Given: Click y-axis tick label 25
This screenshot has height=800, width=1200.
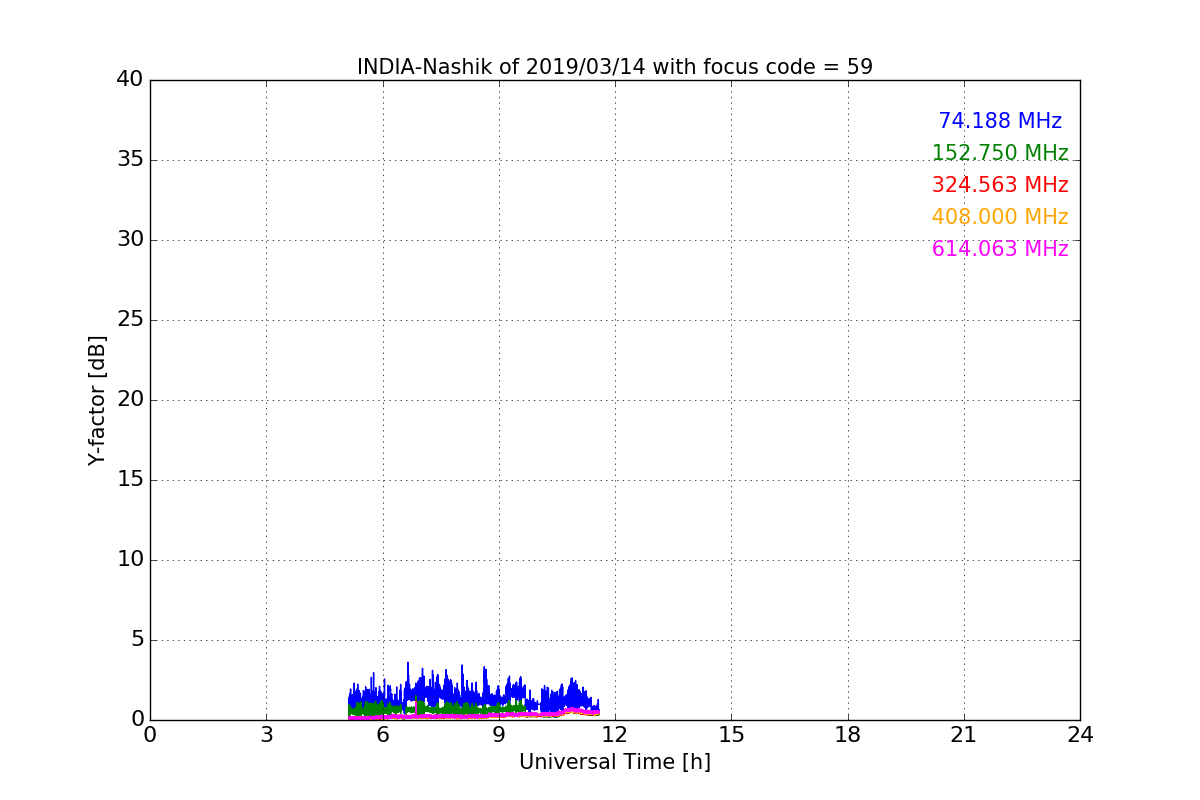Looking at the screenshot, I should 130,320.
